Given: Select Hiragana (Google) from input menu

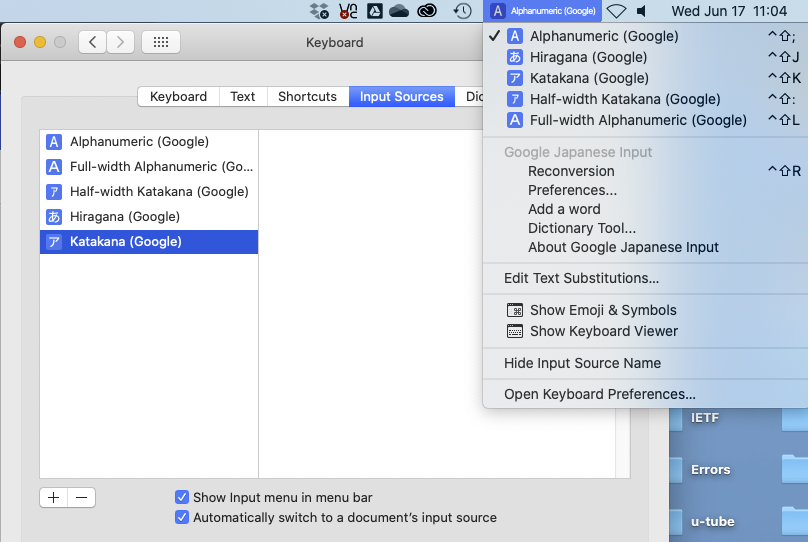Looking at the screenshot, I should coord(588,57).
